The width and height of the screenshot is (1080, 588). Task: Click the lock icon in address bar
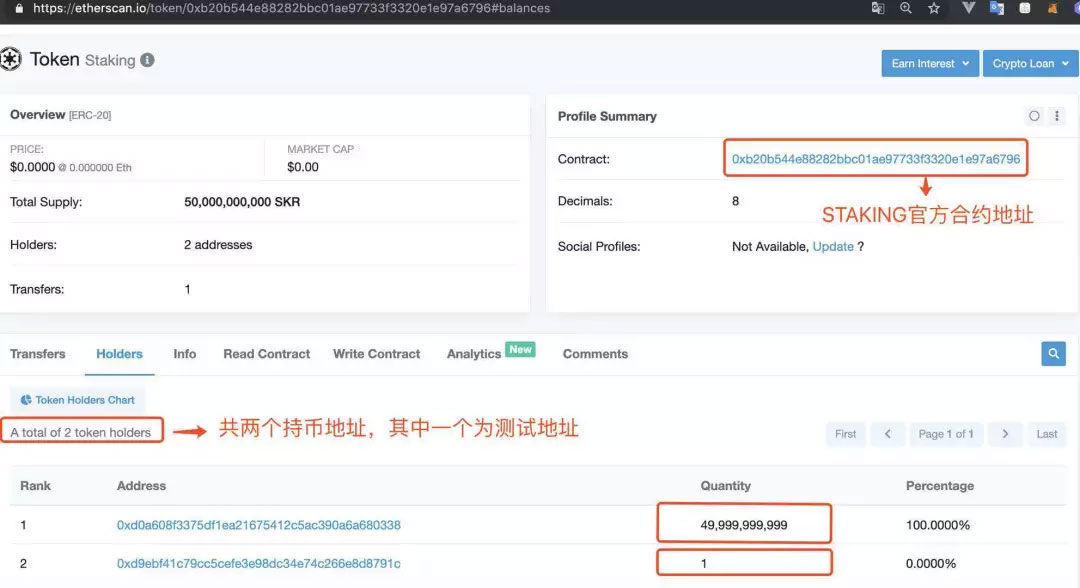pos(19,8)
